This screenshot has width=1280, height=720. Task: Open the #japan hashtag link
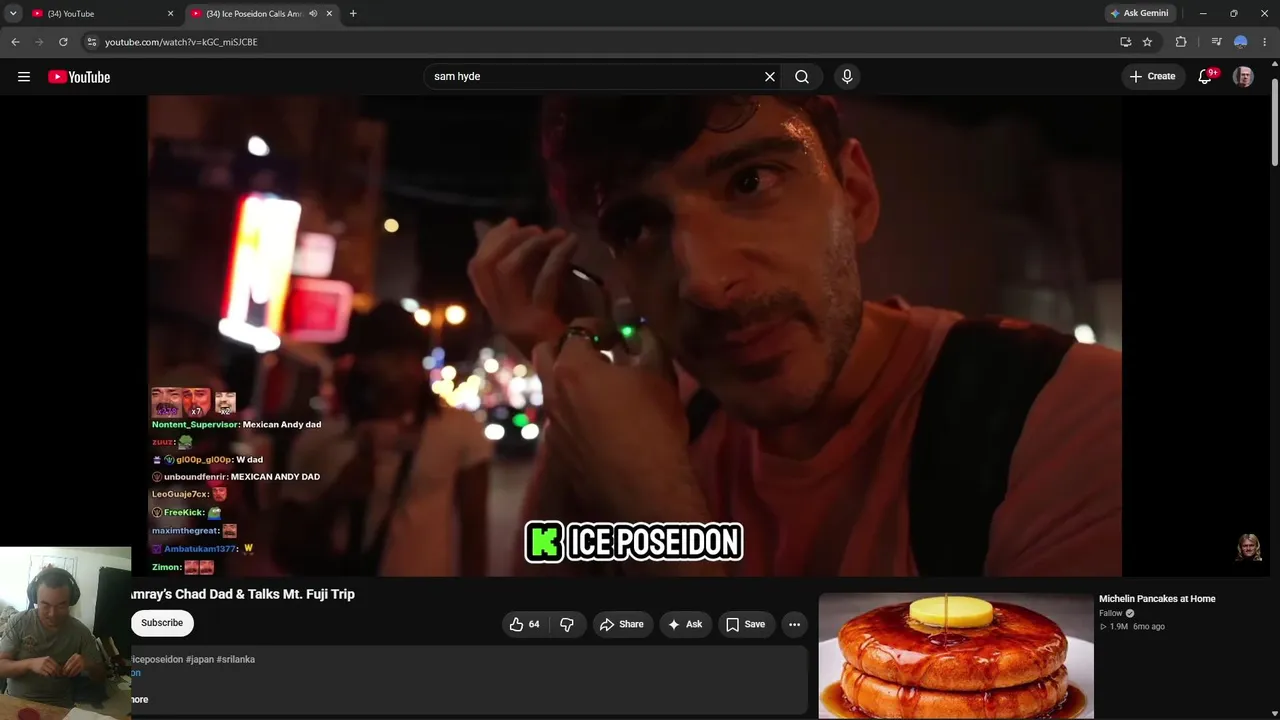201,660
